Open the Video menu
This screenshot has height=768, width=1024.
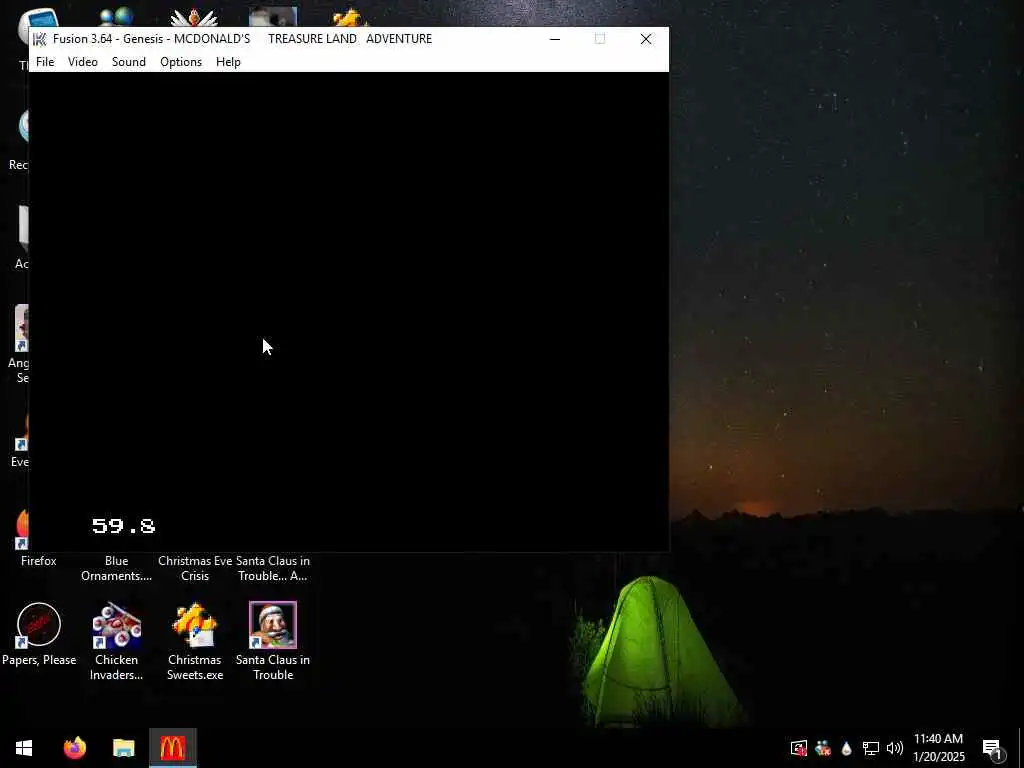(83, 62)
